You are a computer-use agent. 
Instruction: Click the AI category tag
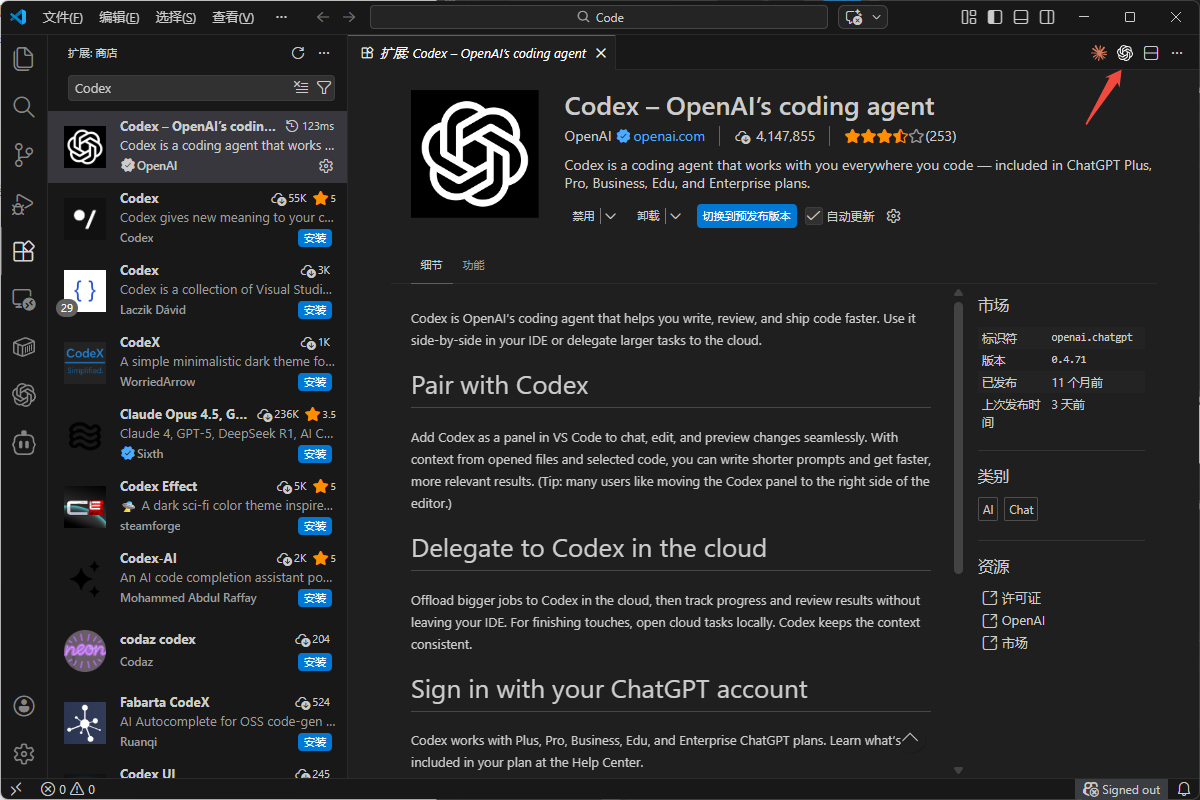988,509
